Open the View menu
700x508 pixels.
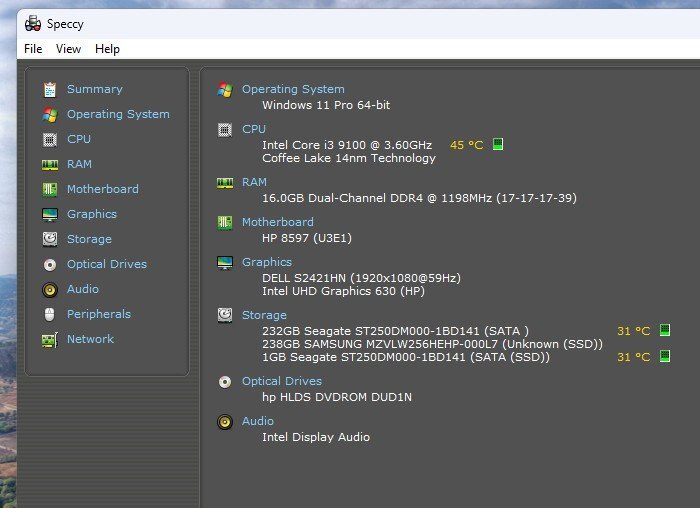point(68,49)
